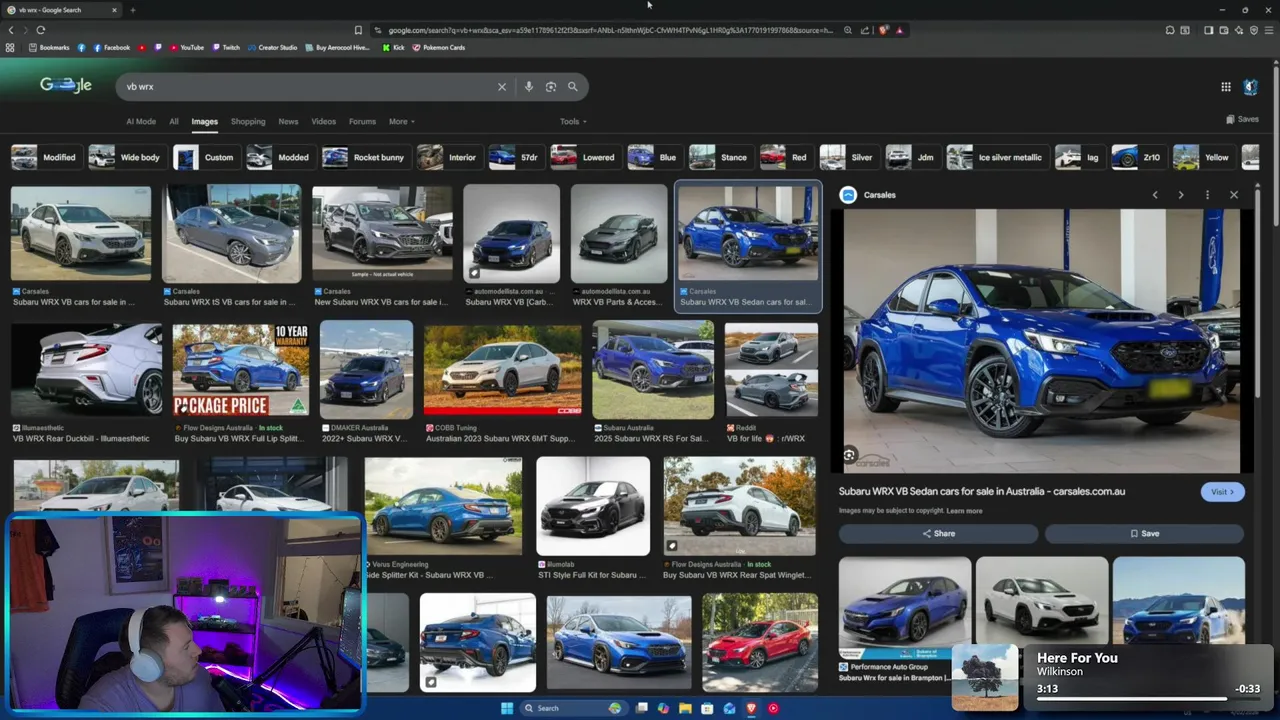Show the previous image in preview panel
This screenshot has width=1280, height=720.
(x=1155, y=195)
